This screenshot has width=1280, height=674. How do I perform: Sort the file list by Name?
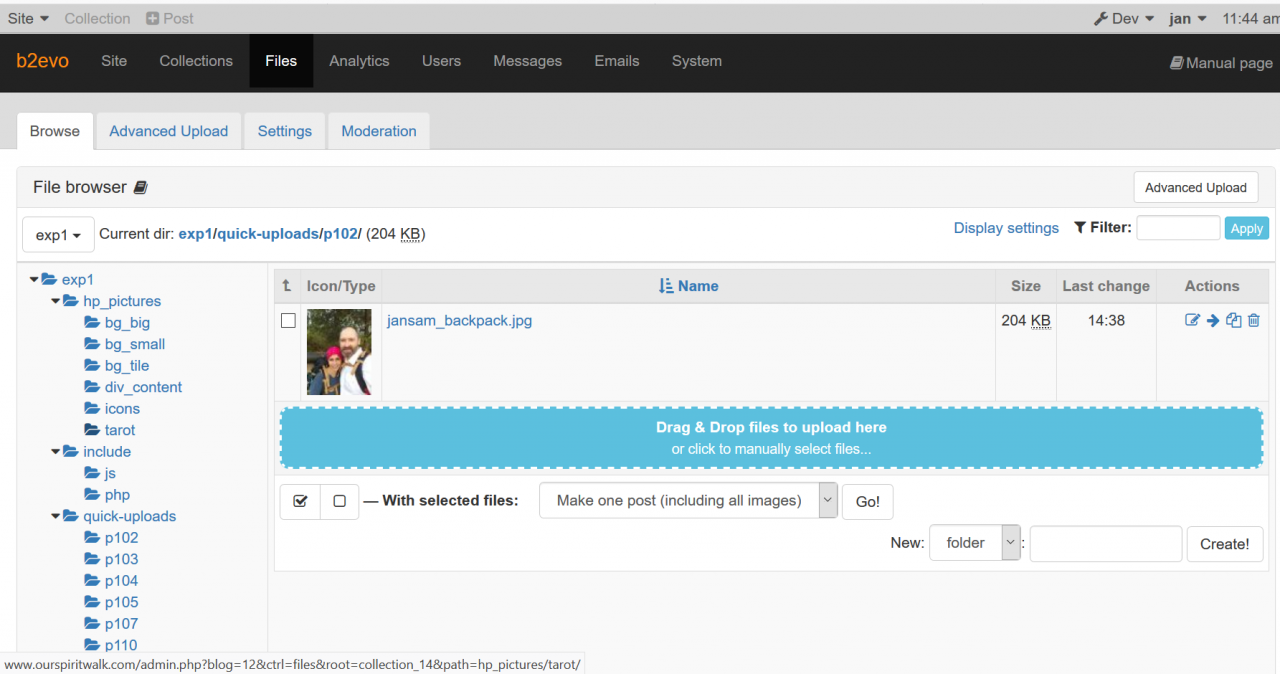(x=689, y=286)
